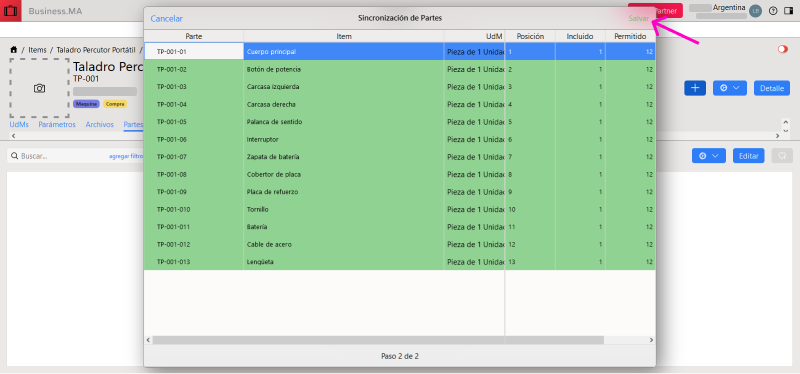This screenshot has width=800, height=374.
Task: Open the LB user avatar
Action: pyautogui.click(x=756, y=11)
